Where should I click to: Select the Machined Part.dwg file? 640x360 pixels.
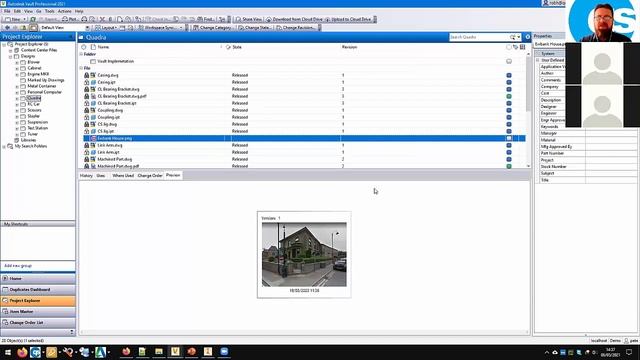click(x=115, y=159)
